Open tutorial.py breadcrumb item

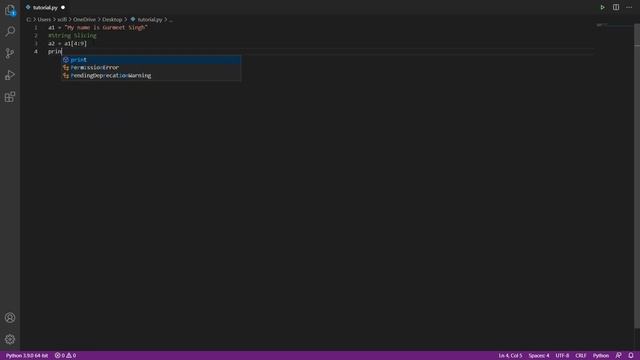point(146,20)
